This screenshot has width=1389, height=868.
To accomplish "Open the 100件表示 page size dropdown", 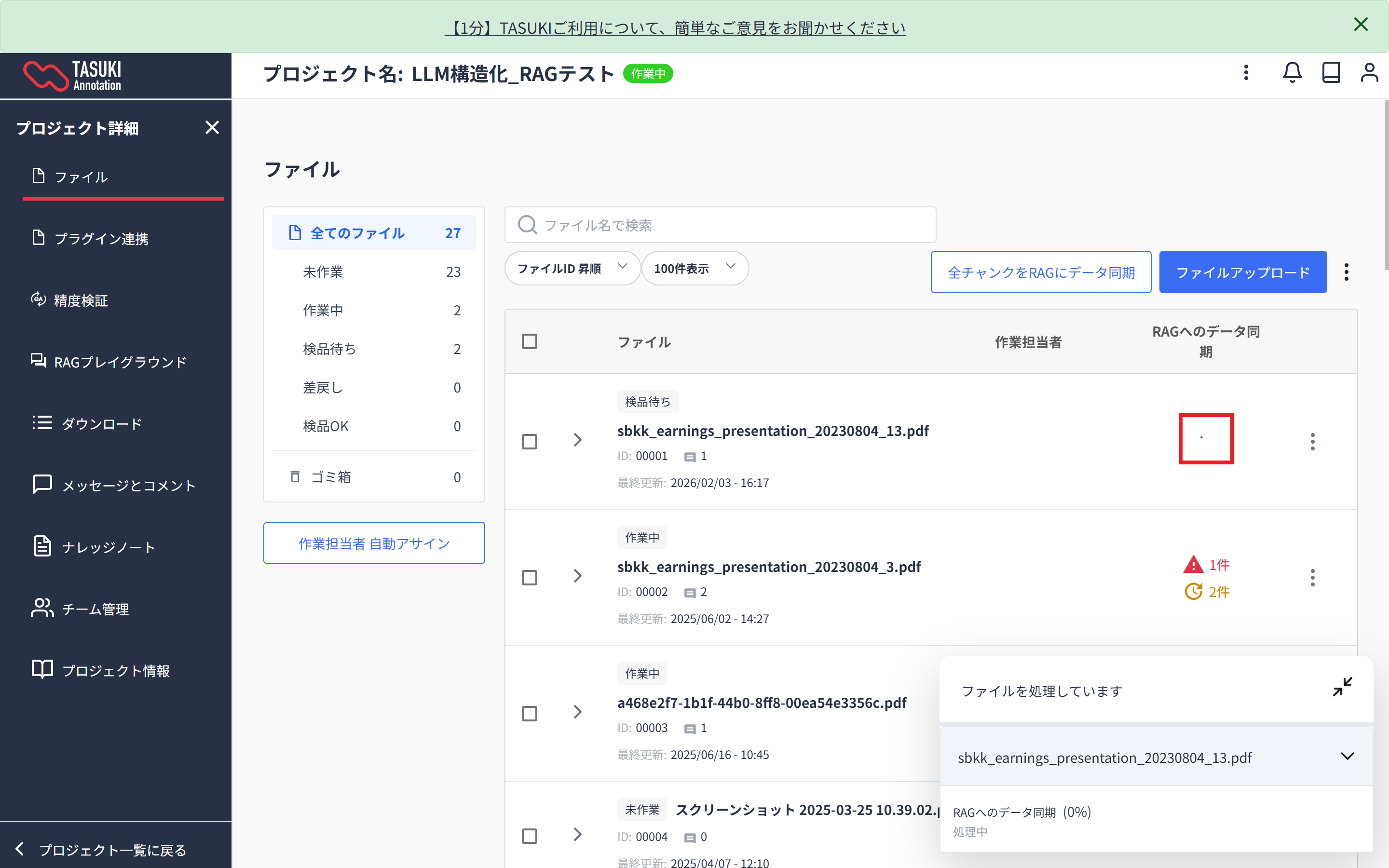I will click(x=694, y=268).
